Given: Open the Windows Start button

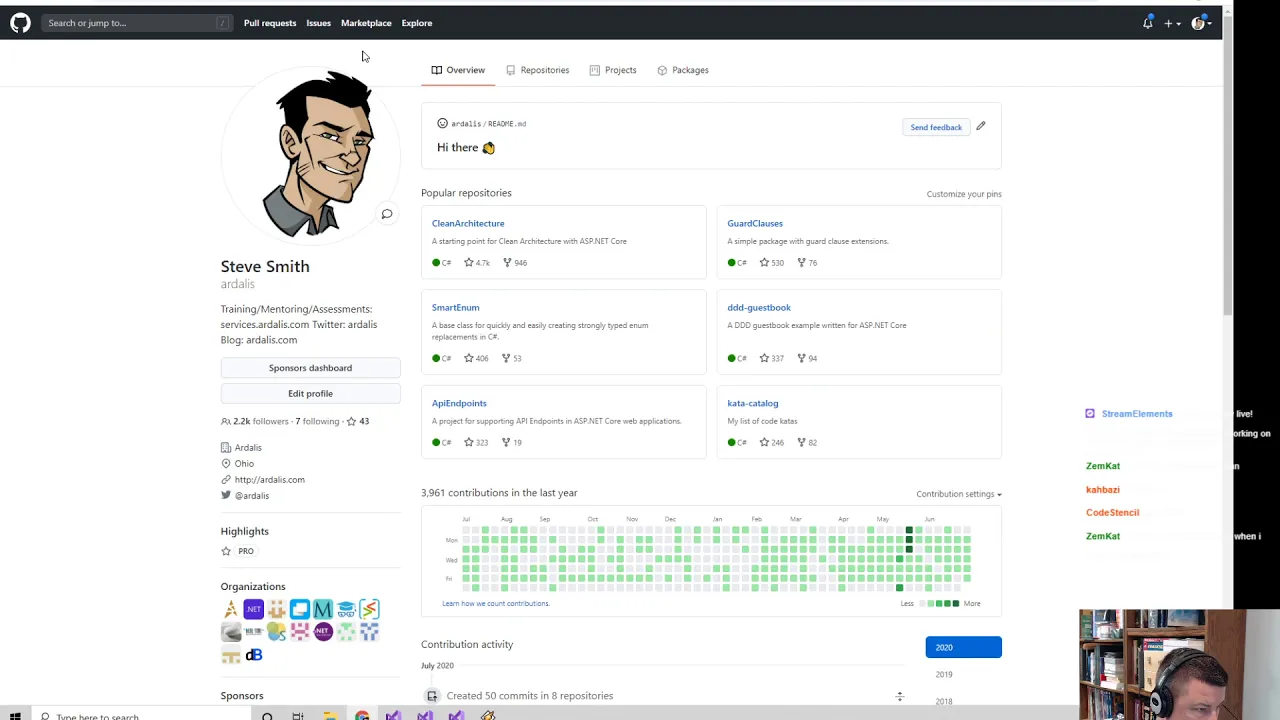Looking at the screenshot, I should 15,715.
